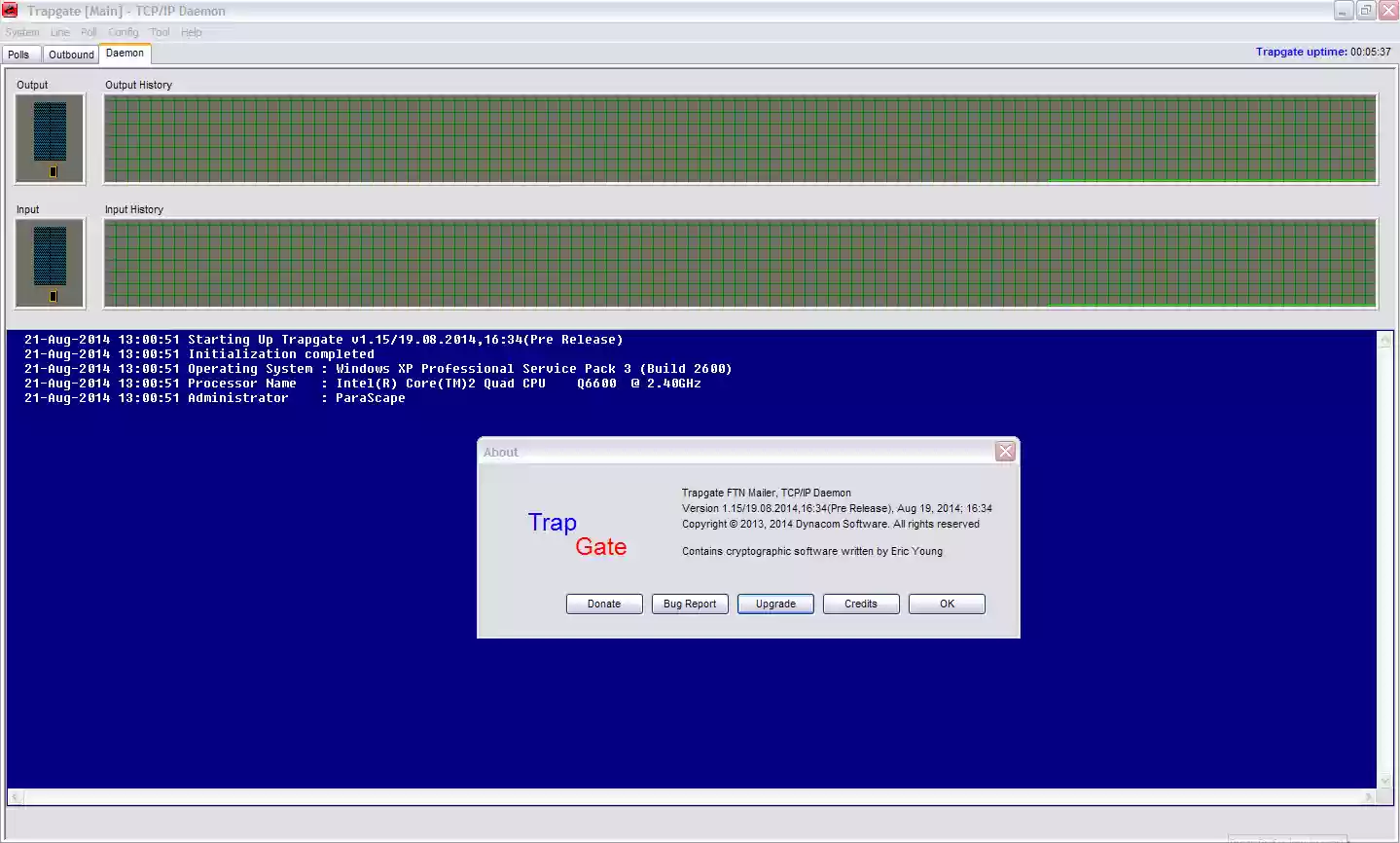
Task: Close the About dialog
Action: pos(1004,451)
